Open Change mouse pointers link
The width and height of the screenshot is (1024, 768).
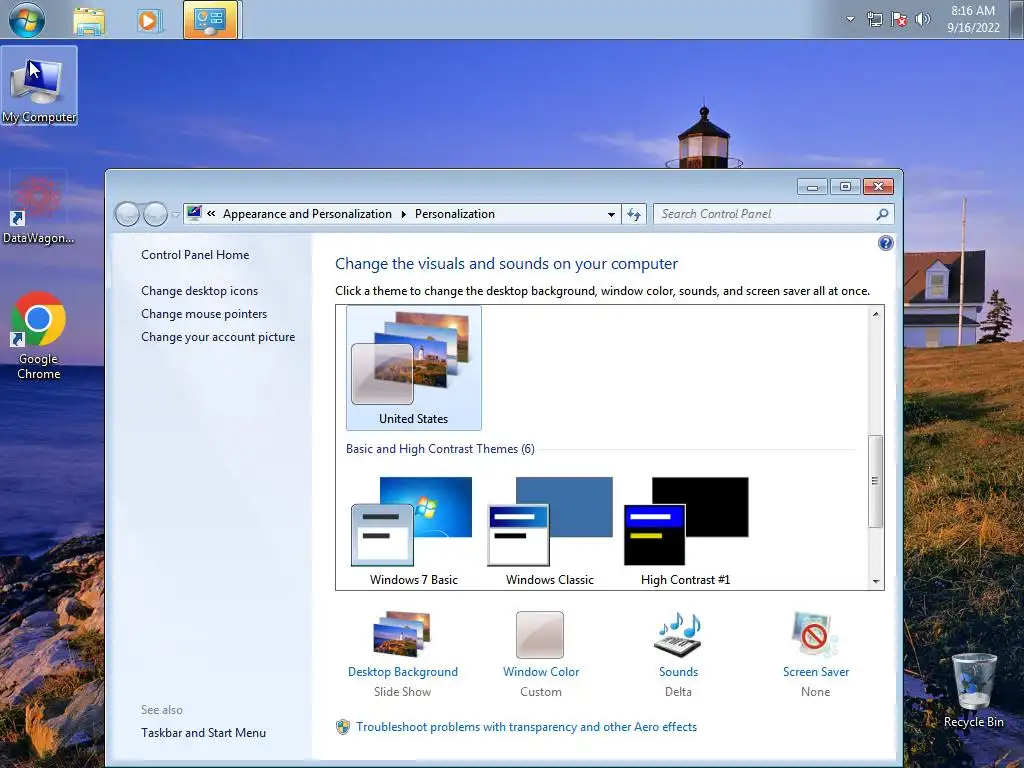204,313
